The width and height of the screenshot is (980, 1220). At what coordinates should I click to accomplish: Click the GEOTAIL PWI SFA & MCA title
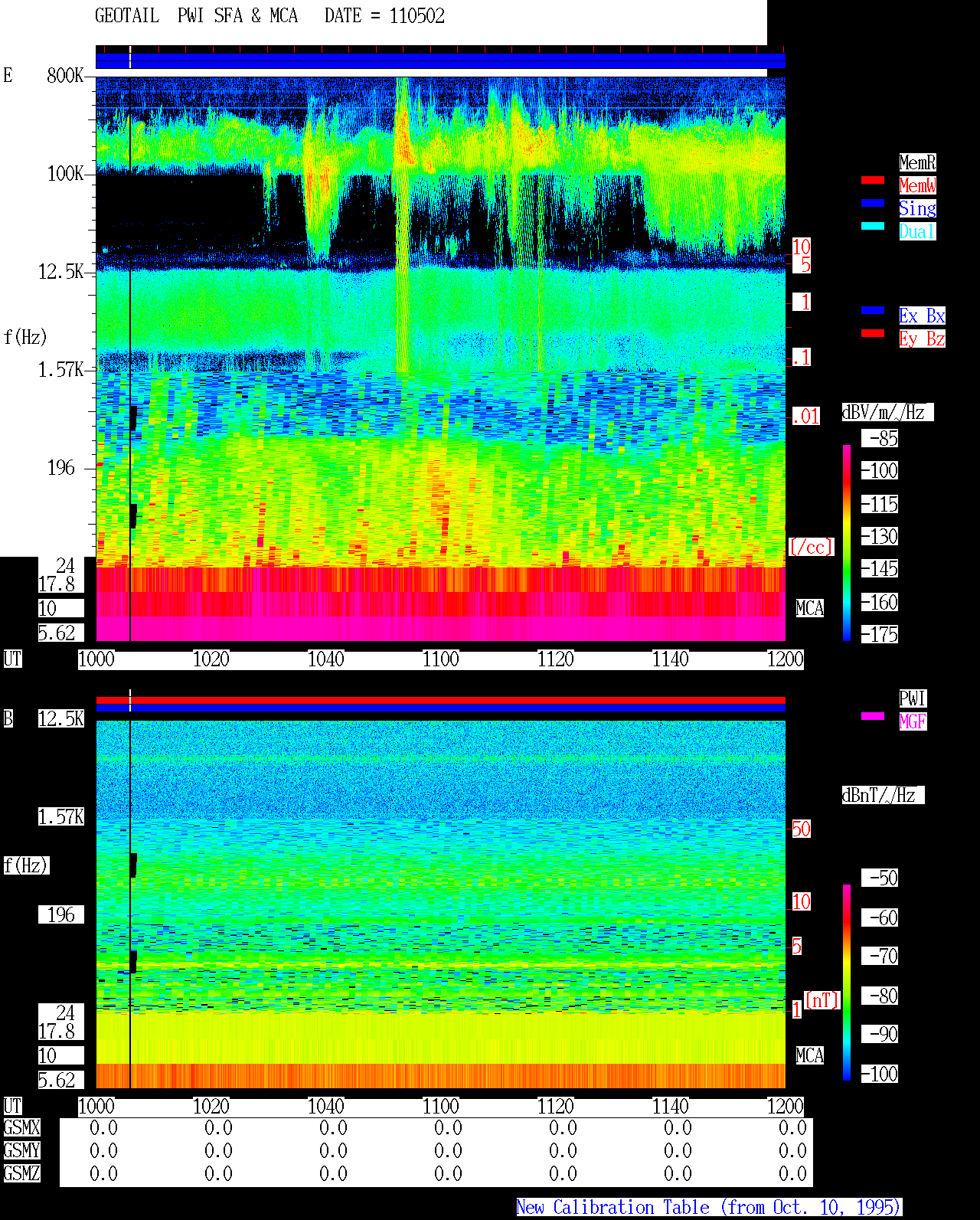coord(196,16)
